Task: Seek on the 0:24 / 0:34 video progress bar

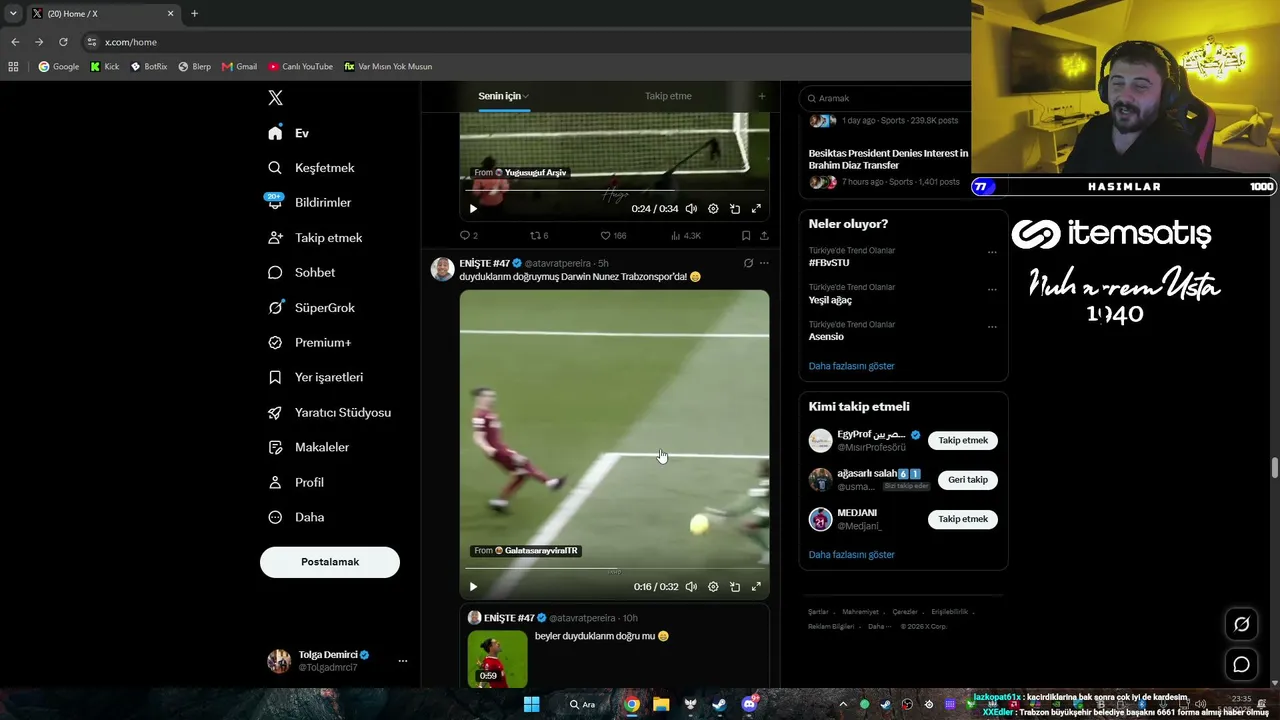Action: coord(614,190)
